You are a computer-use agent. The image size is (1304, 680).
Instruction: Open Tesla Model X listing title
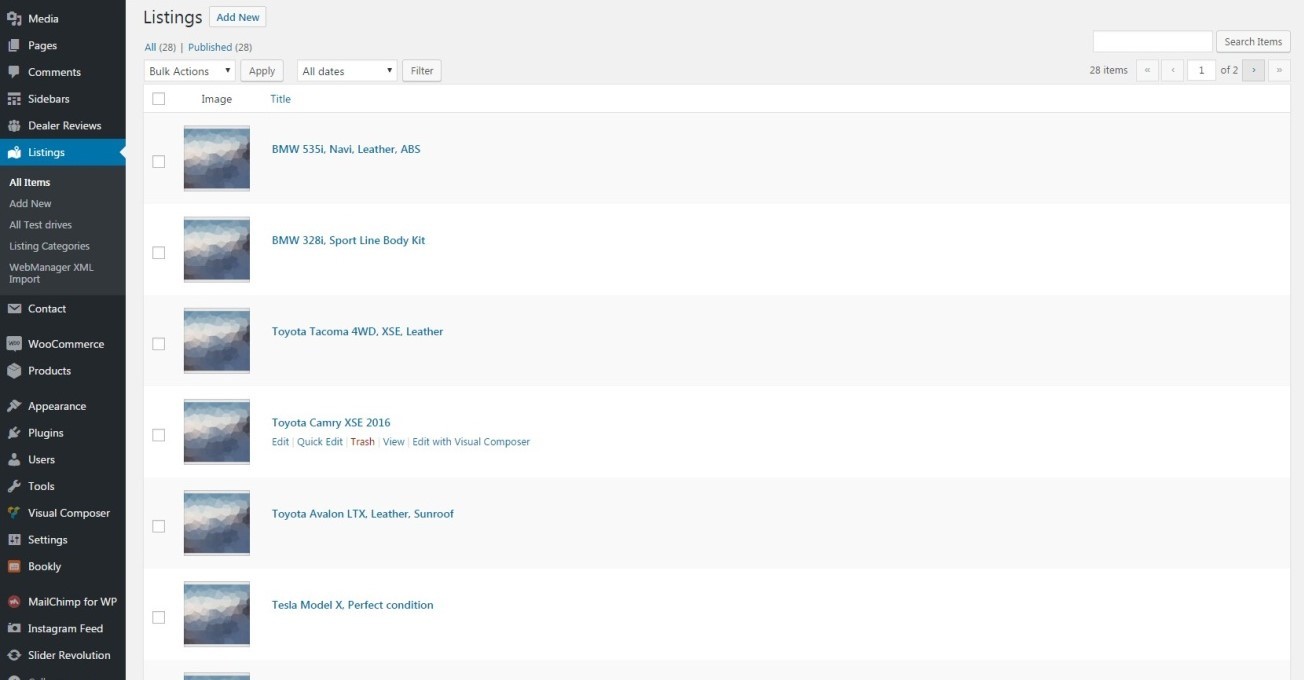353,605
